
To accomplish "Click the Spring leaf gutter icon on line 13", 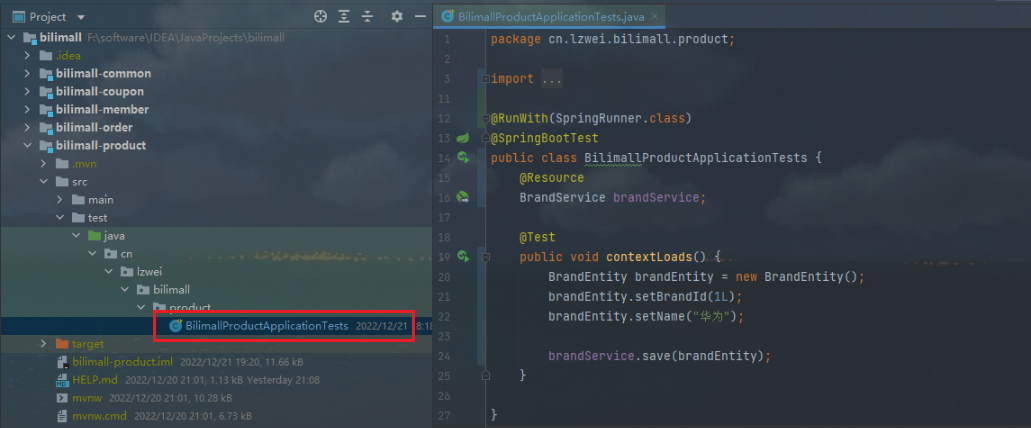I will coord(462,138).
